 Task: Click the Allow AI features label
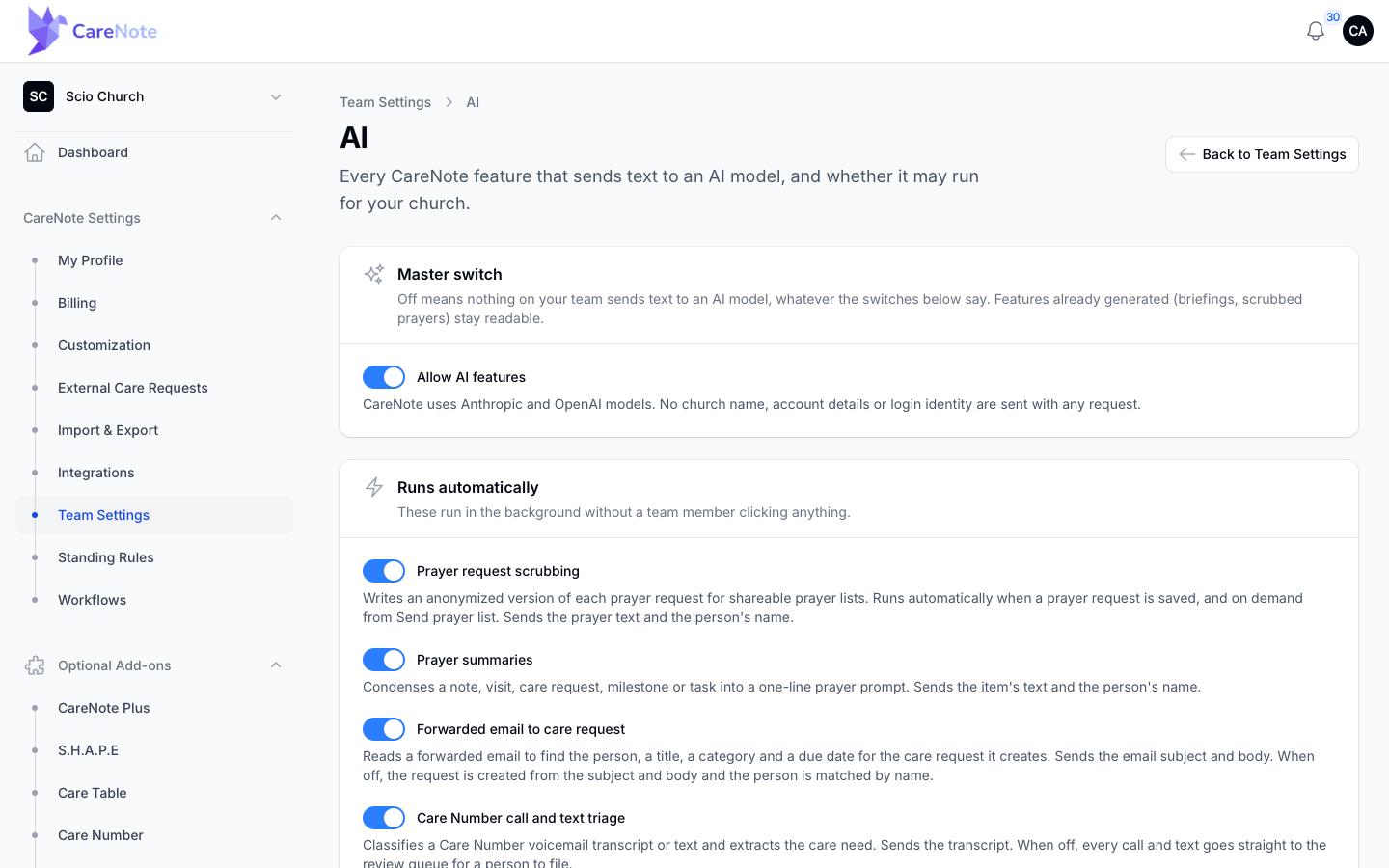tap(471, 377)
